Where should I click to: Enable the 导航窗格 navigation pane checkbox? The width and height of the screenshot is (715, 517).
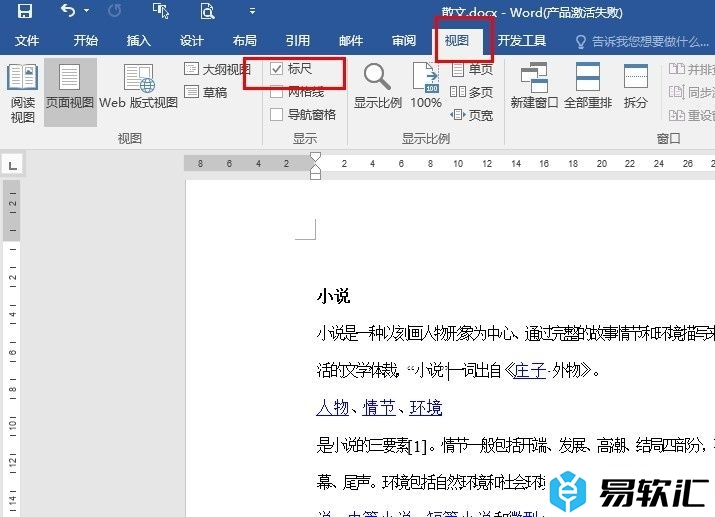click(276, 114)
